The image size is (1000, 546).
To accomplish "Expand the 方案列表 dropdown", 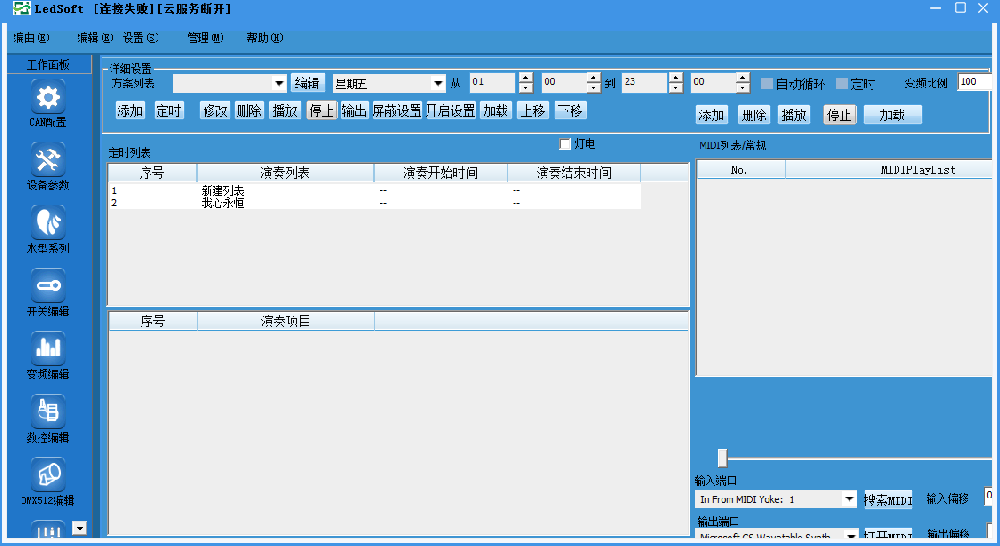I will coord(279,84).
